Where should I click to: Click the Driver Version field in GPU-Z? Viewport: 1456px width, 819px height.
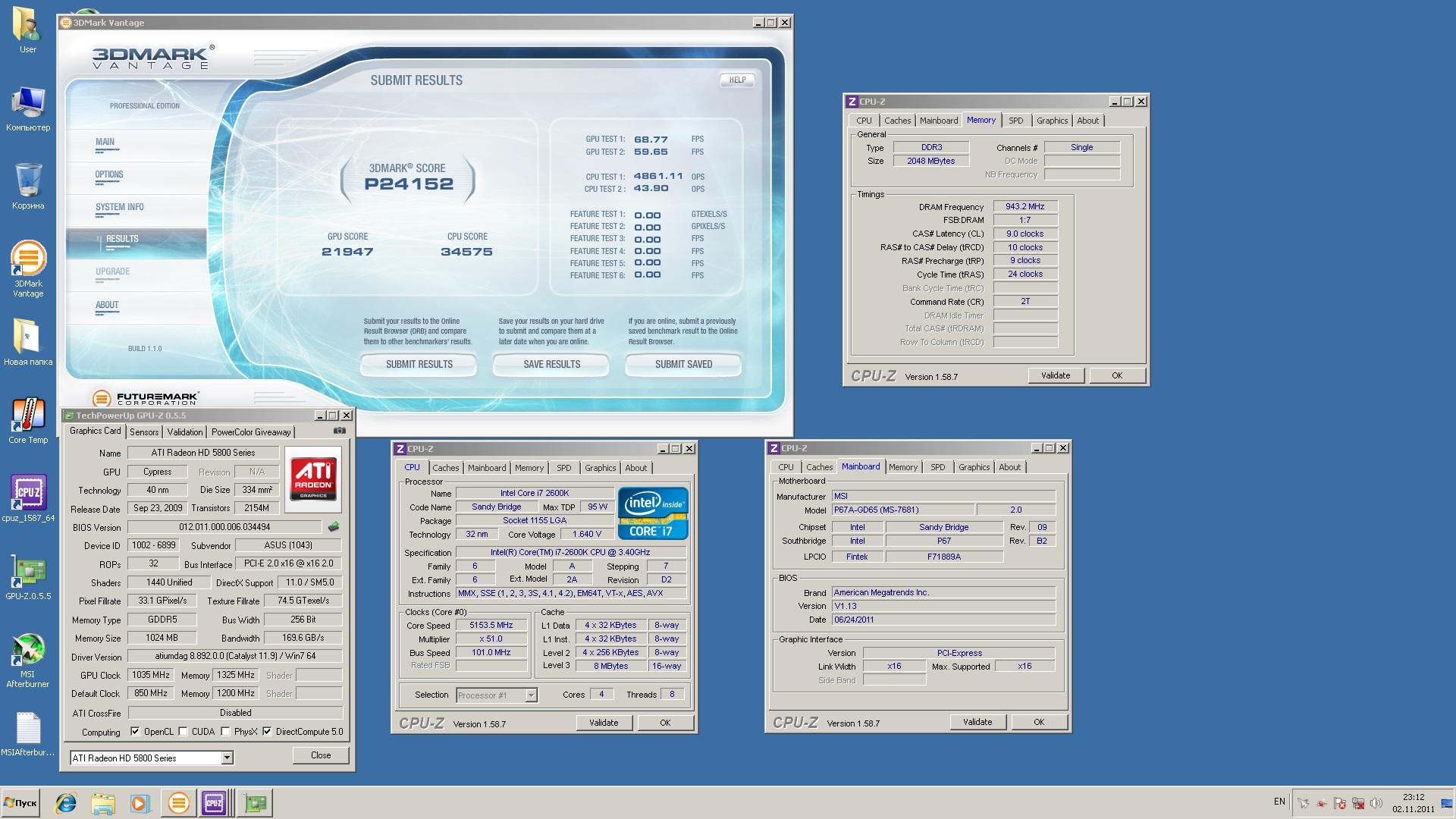pos(235,657)
